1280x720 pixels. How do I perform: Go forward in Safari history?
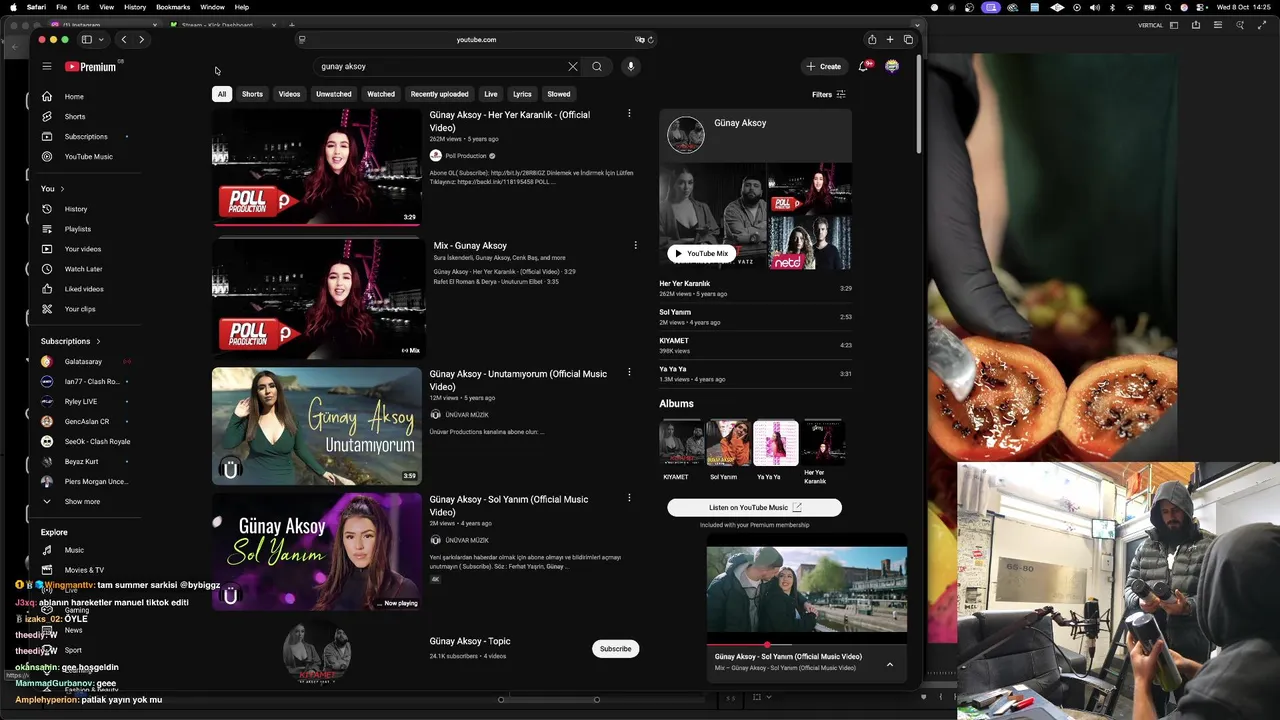pyautogui.click(x=141, y=40)
